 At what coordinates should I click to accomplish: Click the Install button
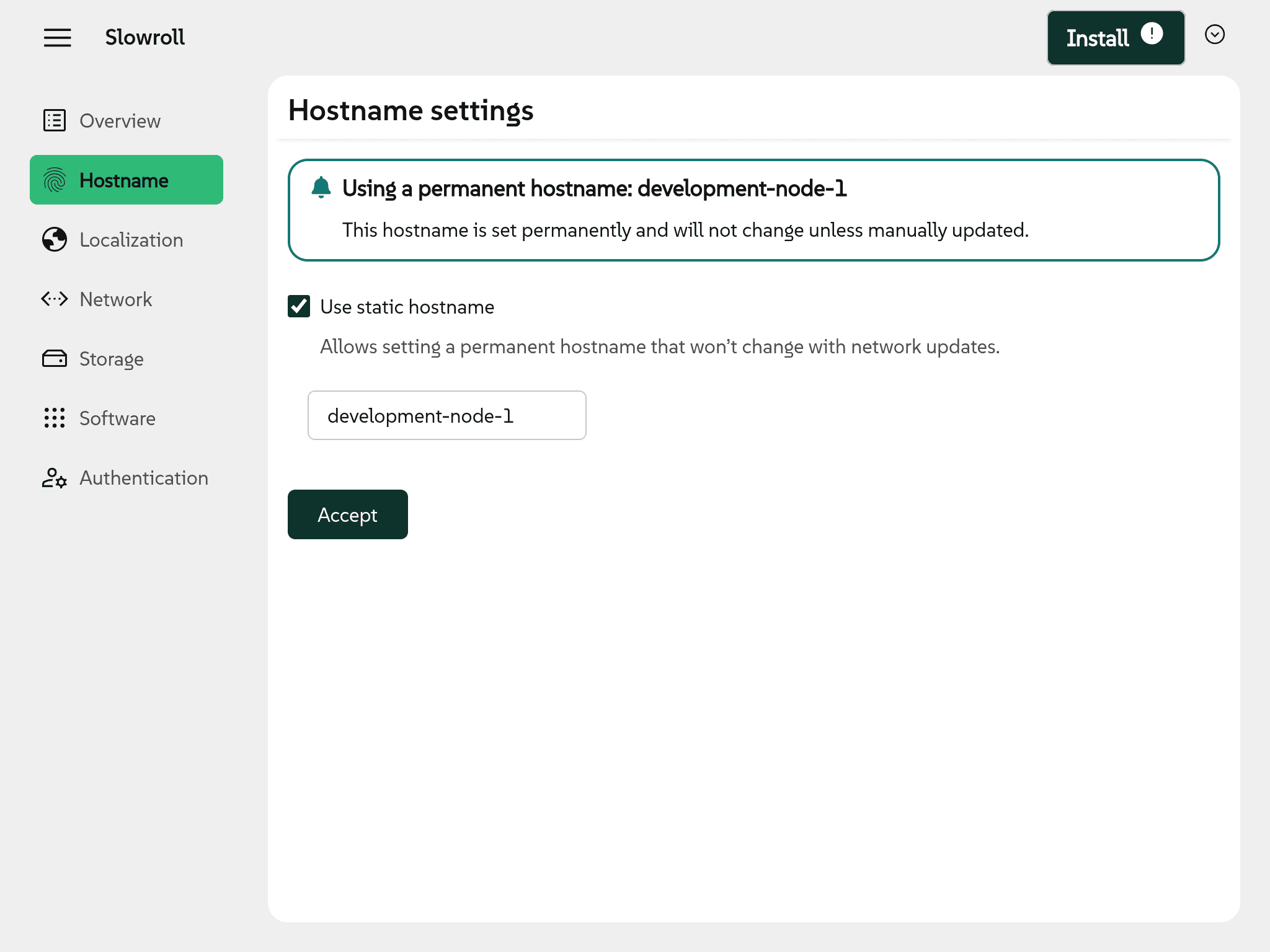(x=1098, y=38)
